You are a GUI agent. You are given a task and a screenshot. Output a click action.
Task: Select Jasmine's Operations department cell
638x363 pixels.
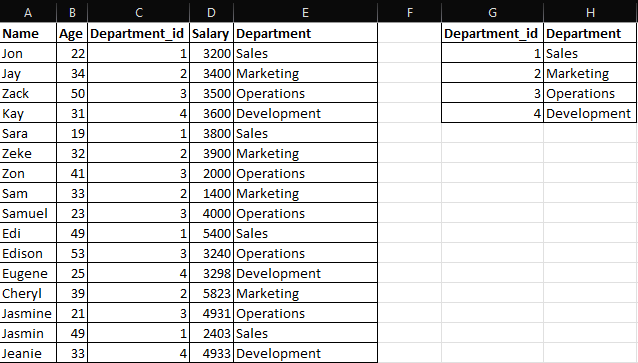306,313
